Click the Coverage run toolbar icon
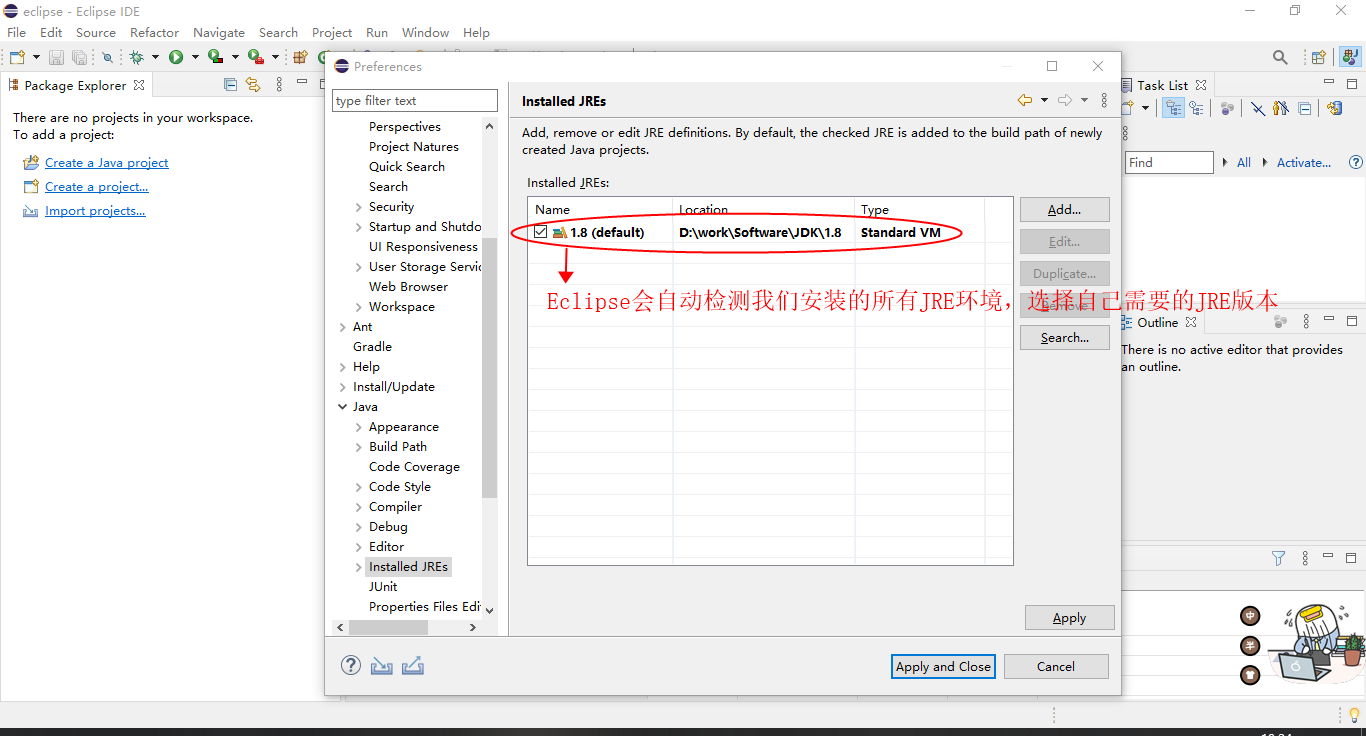Screen dimensions: 1366x736 215,57
